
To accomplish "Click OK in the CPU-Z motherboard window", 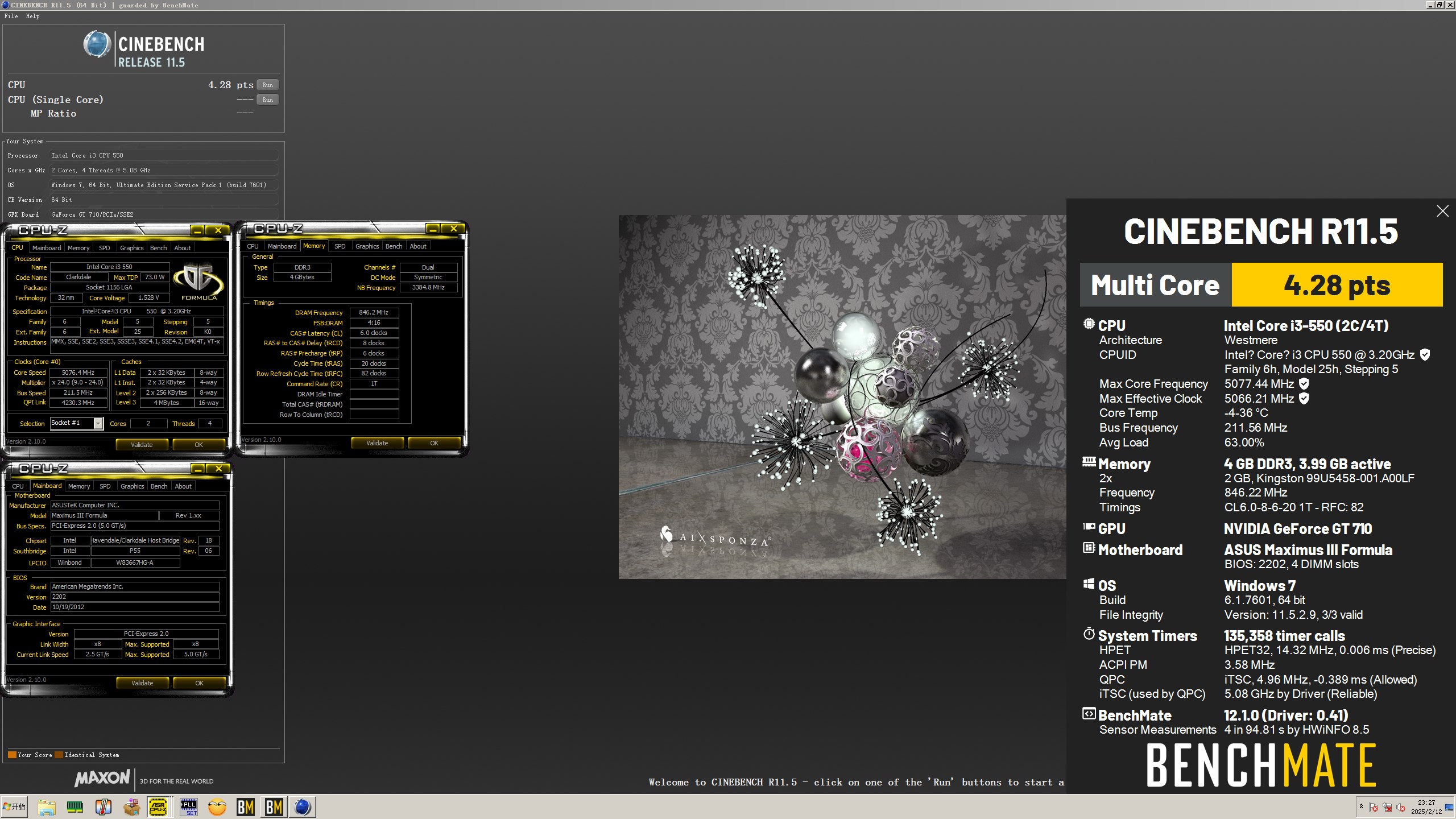I will (199, 683).
